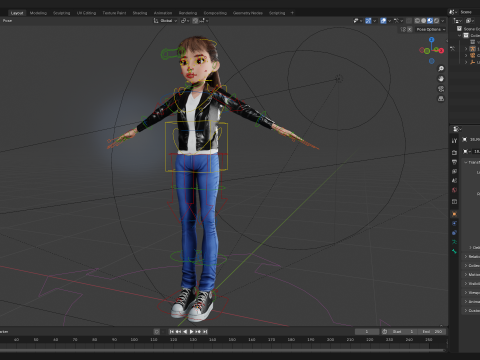
Task: Open the Scene selector icon dropdown
Action: click(x=453, y=12)
